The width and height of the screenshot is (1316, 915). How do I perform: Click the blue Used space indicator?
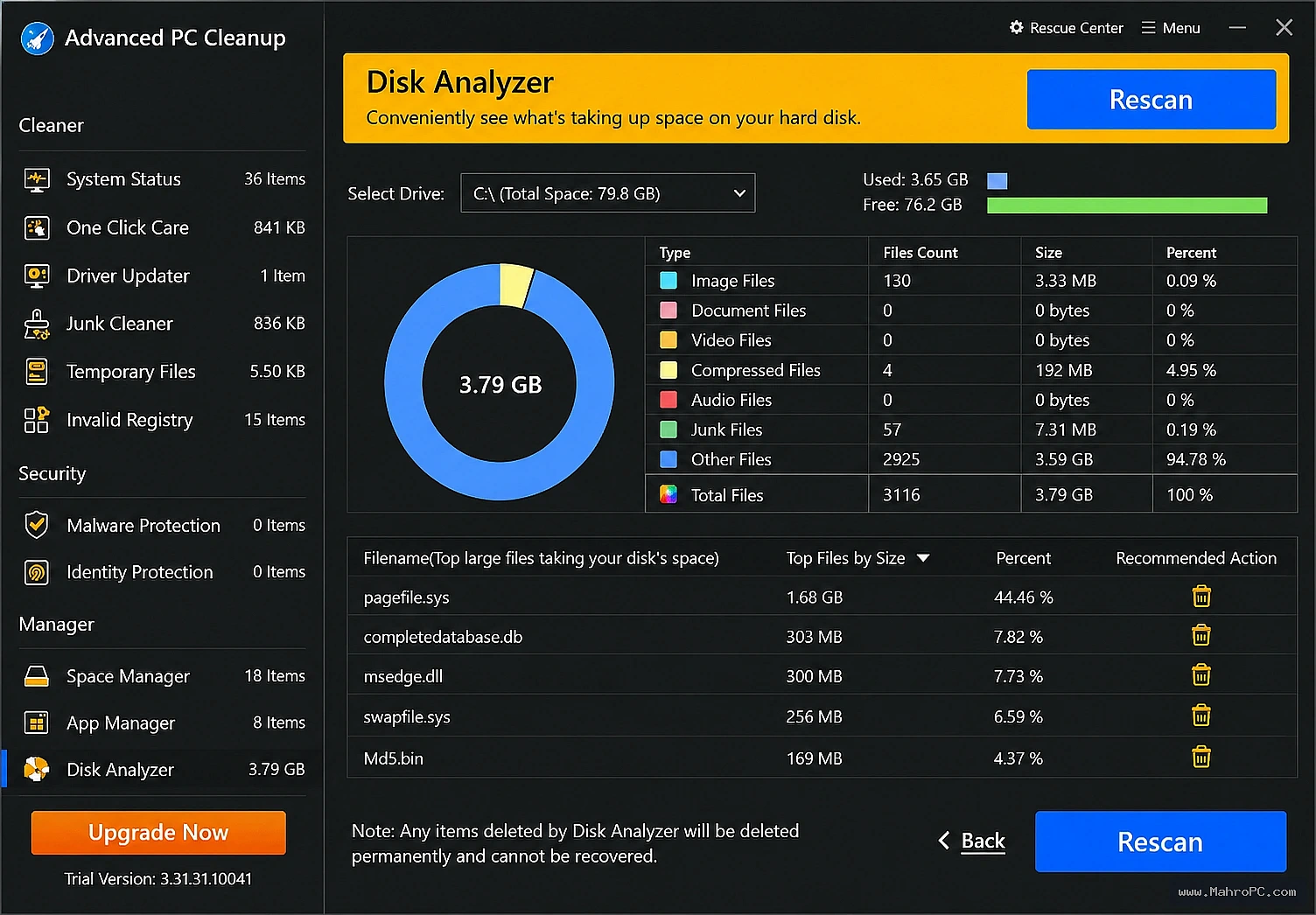tap(997, 181)
